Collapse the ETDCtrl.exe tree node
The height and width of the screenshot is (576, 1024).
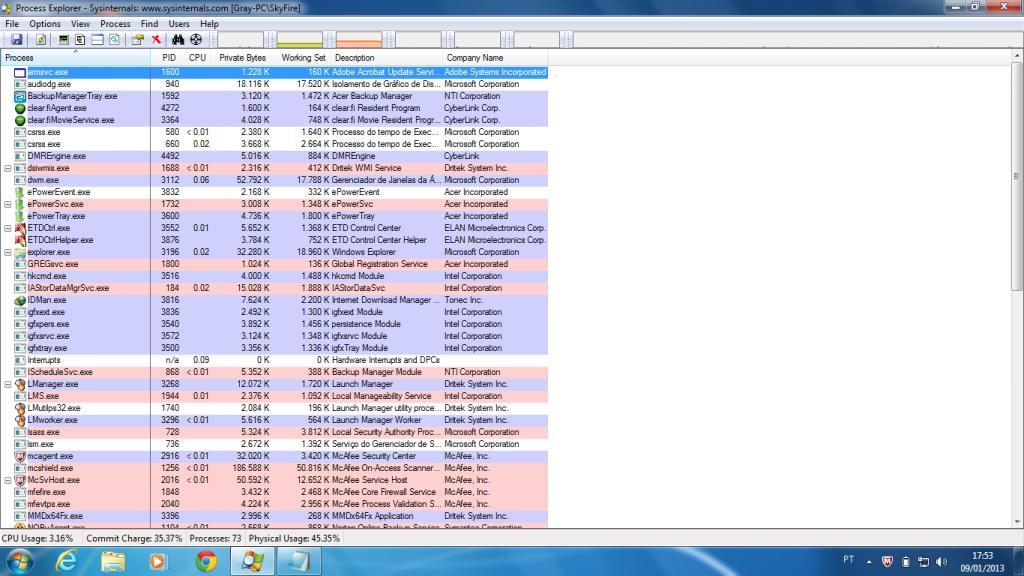point(8,229)
